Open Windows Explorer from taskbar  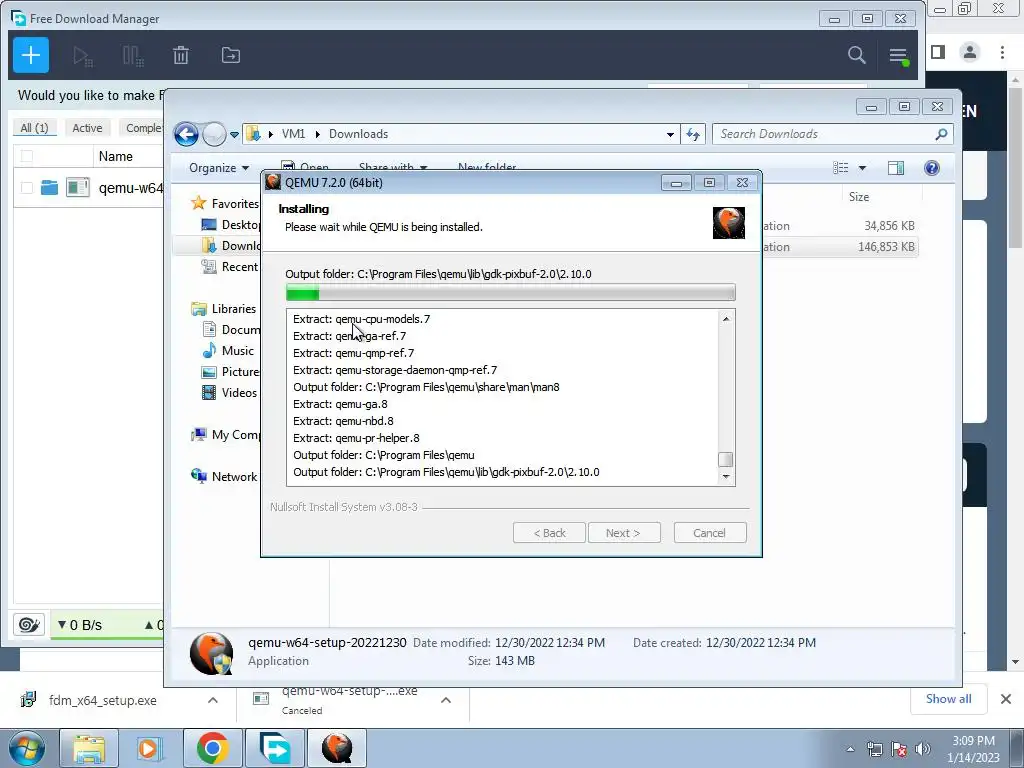[89, 748]
